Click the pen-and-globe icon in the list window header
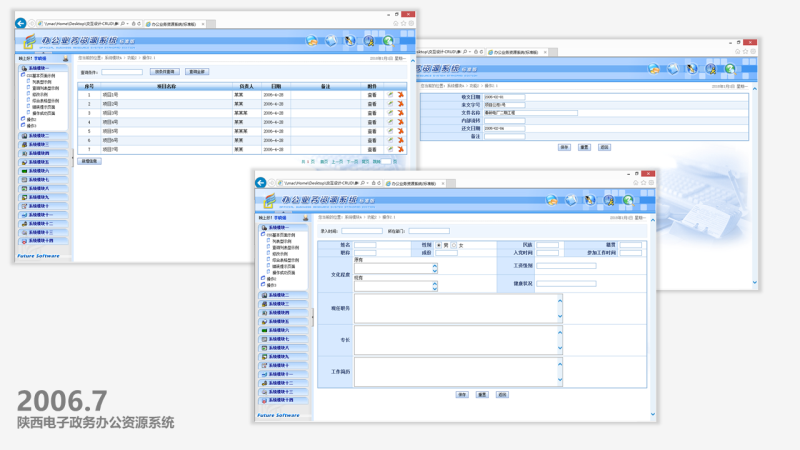This screenshot has height=450, width=800. point(349,41)
